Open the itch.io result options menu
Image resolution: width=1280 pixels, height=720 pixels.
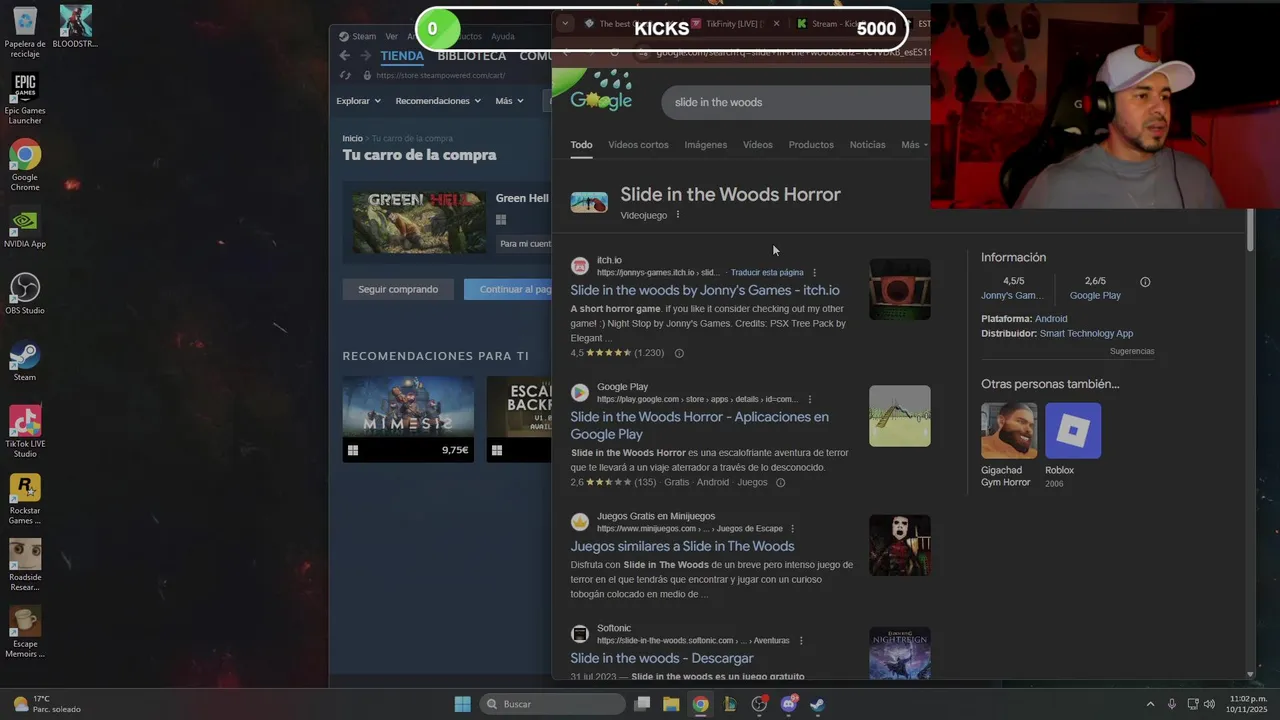point(814,272)
